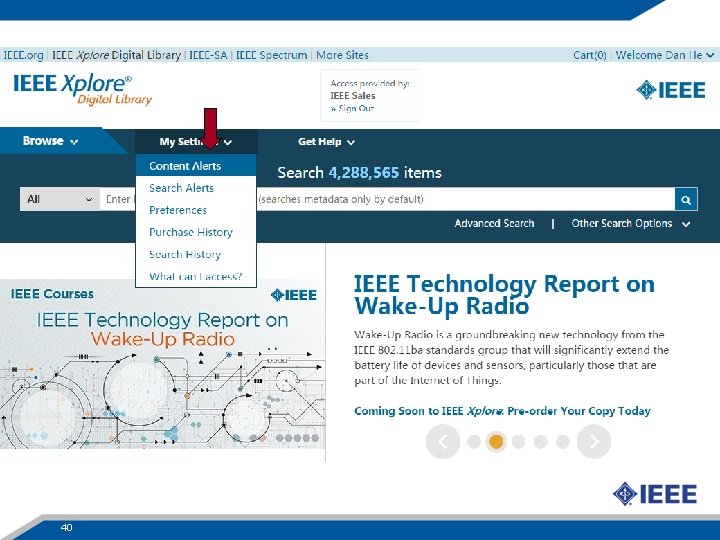The height and width of the screenshot is (540, 720).
Task: Open IEEE Technology Report on Wake-Up Radio headline
Action: pyautogui.click(x=504, y=295)
